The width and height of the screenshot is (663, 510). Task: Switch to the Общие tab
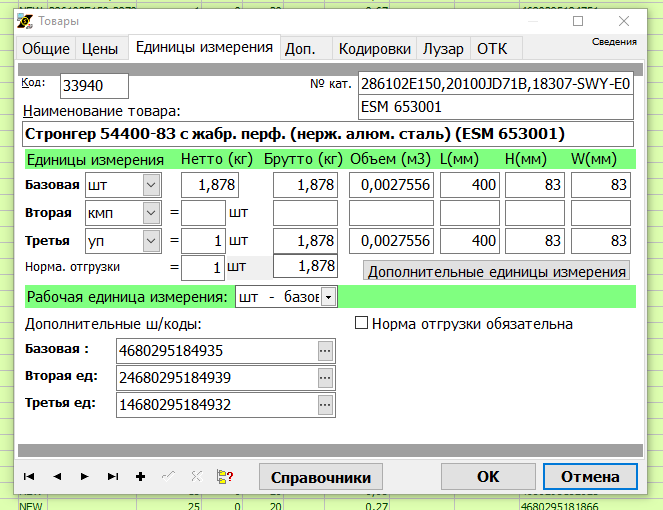(x=46, y=49)
